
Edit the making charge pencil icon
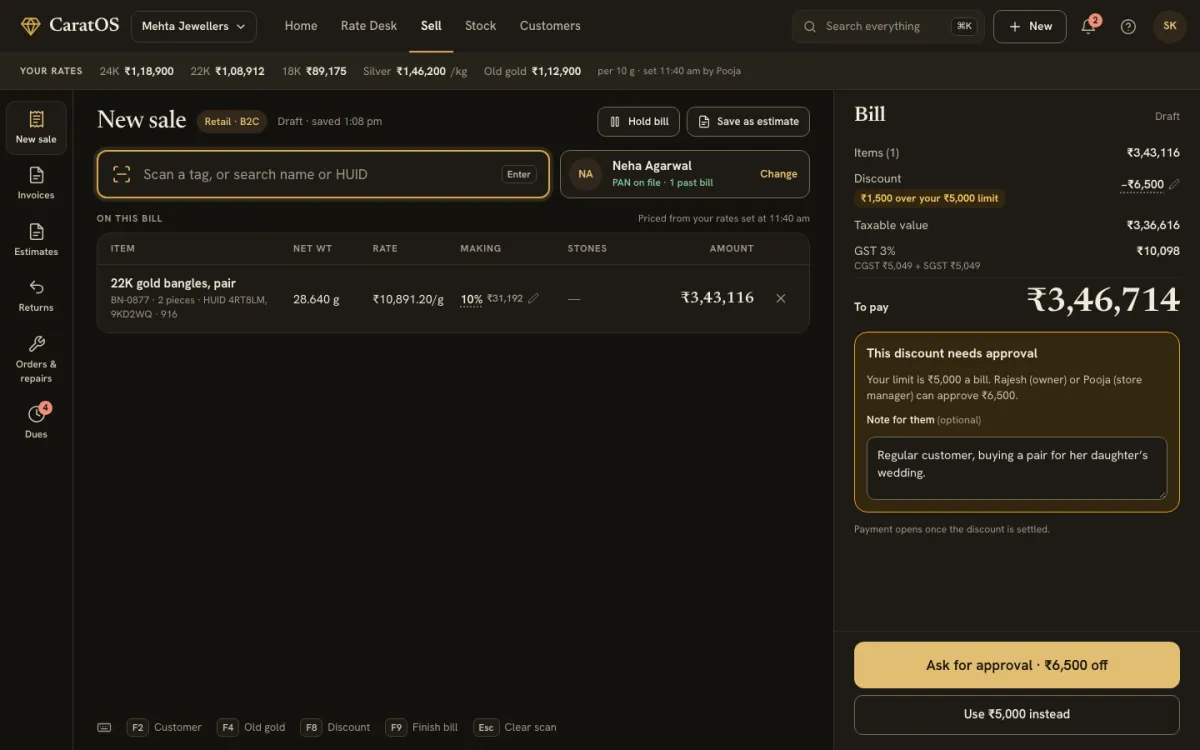[x=533, y=298]
